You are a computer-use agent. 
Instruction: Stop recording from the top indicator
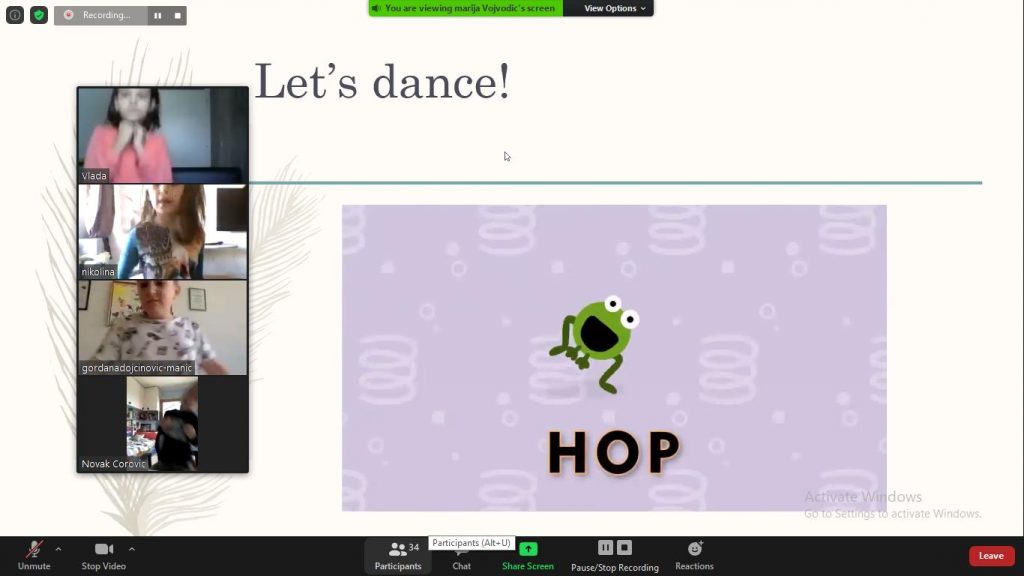pos(177,15)
